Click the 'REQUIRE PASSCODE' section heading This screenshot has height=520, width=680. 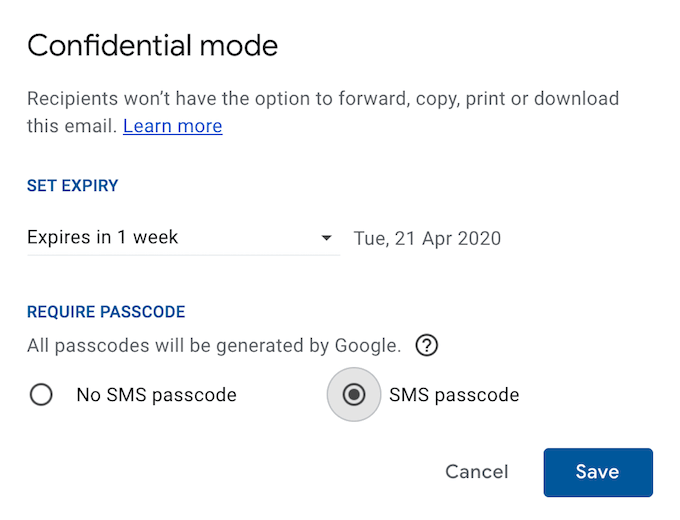point(106,312)
